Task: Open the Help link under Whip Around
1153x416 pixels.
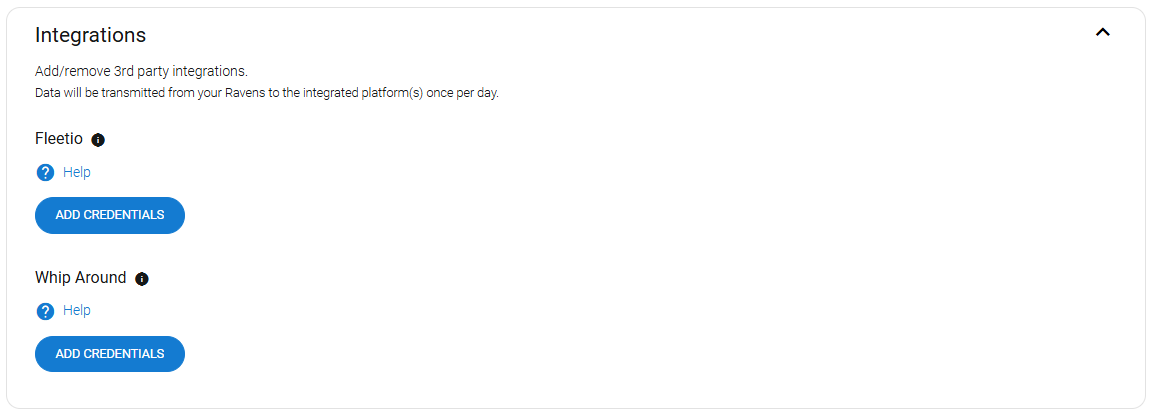Action: pos(77,310)
